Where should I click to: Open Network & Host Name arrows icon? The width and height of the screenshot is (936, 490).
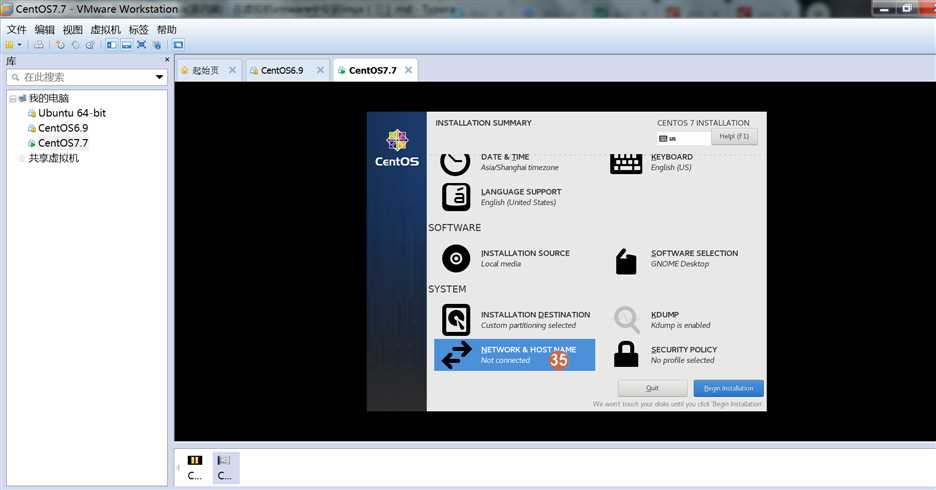(x=457, y=355)
